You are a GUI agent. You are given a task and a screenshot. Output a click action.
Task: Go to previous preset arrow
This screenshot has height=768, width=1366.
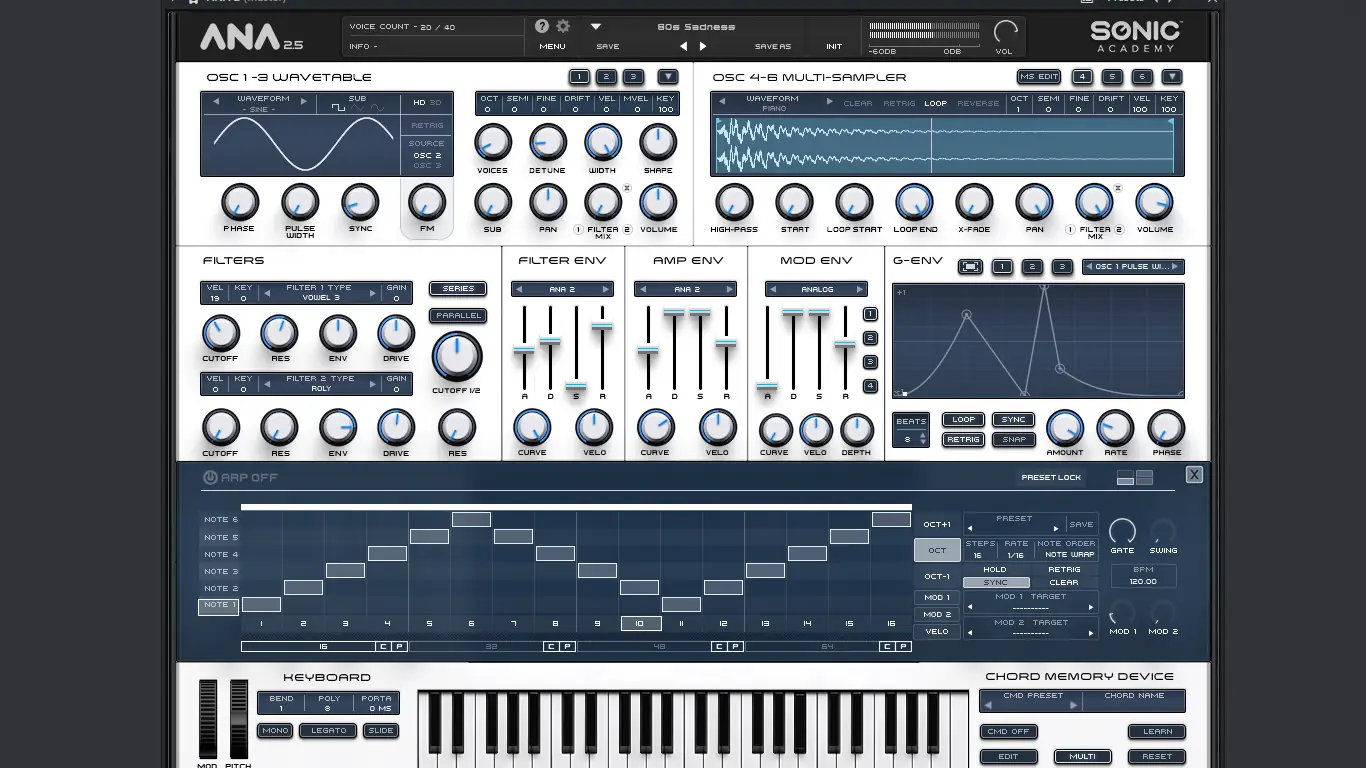(x=684, y=46)
